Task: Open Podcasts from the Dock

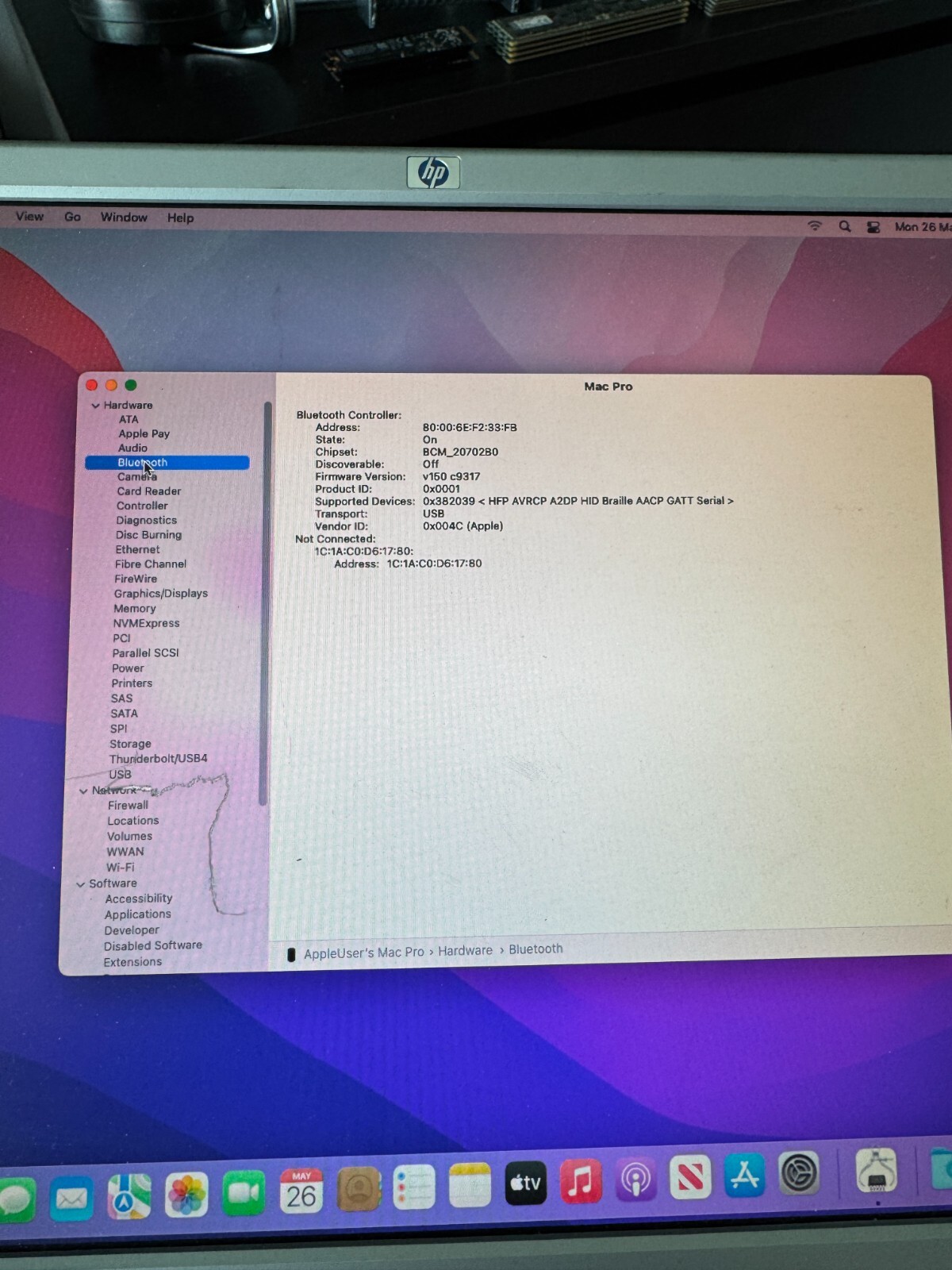Action: [x=635, y=1180]
